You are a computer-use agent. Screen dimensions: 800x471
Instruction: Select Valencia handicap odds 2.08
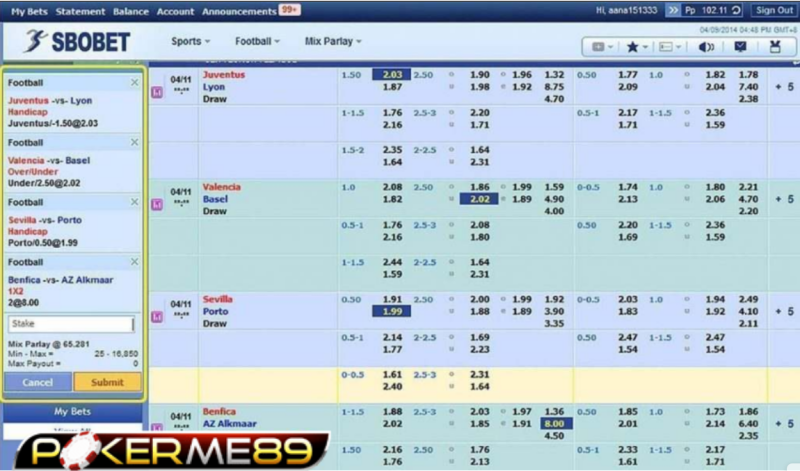[x=392, y=187]
